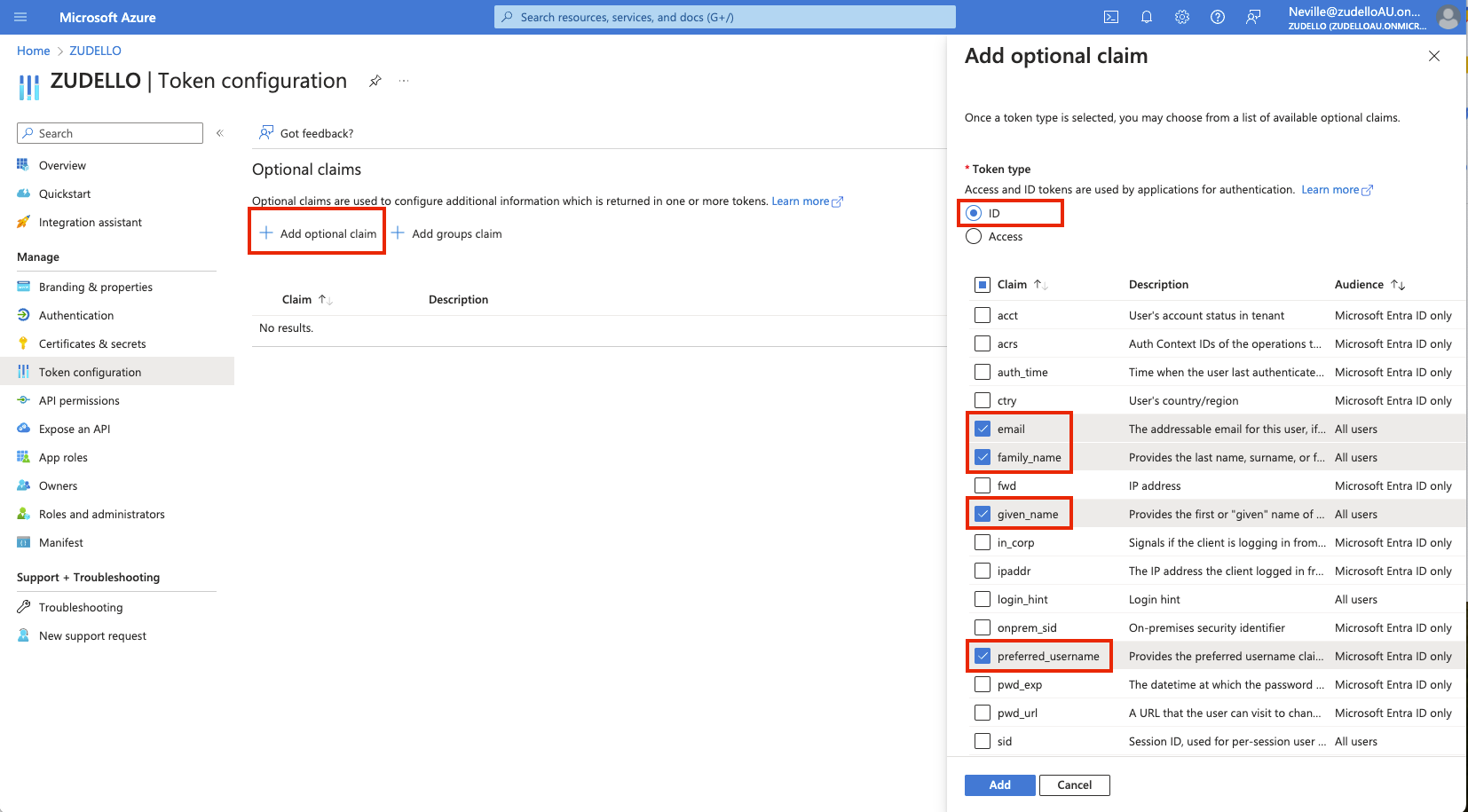Select the Access token type radio
Image resolution: width=1468 pixels, height=812 pixels.
pos(974,236)
